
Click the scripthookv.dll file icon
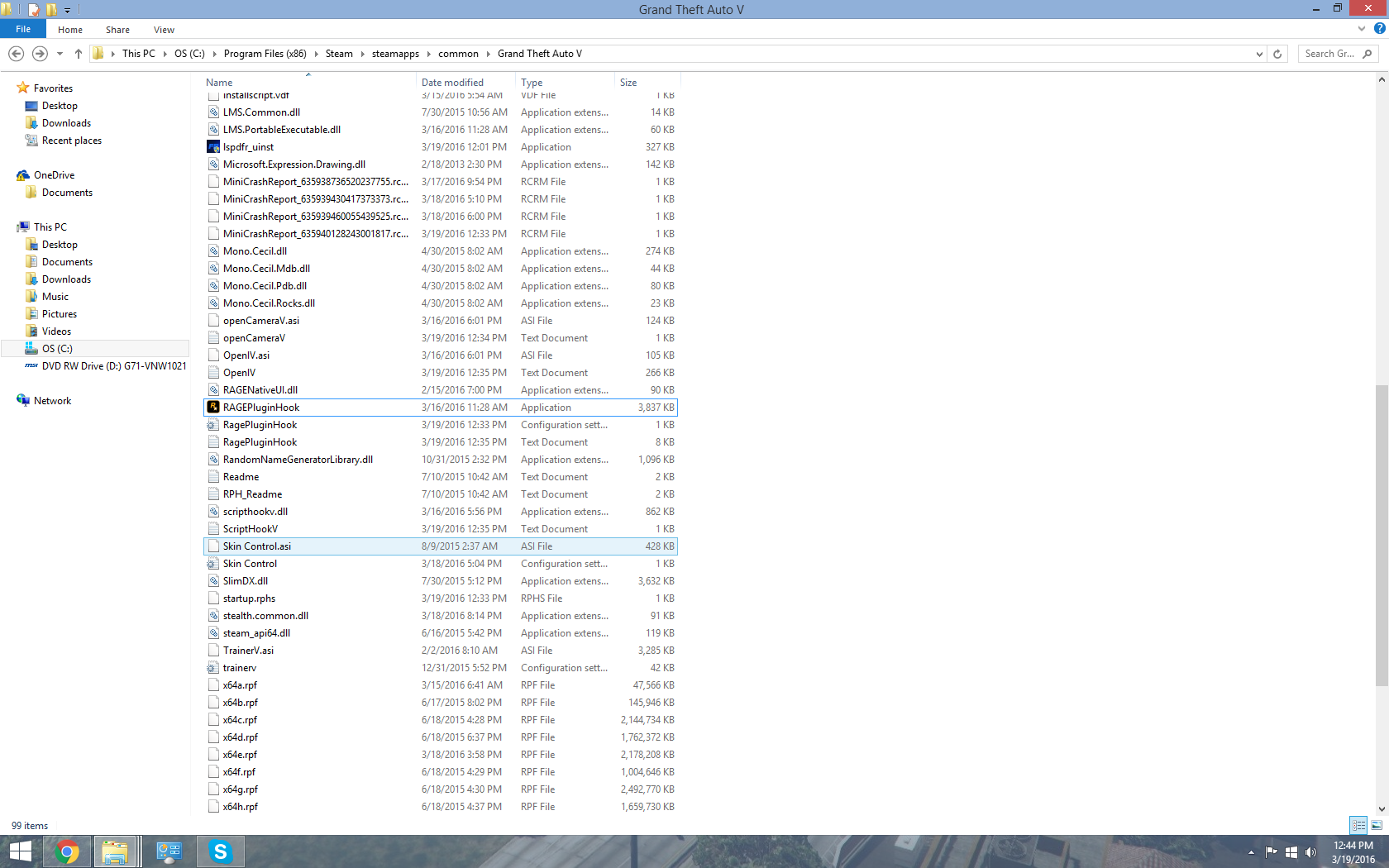point(213,512)
